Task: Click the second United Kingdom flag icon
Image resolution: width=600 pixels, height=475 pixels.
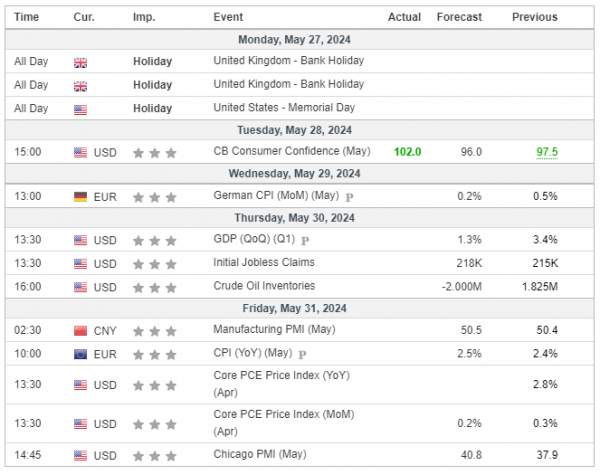Action: click(80, 86)
